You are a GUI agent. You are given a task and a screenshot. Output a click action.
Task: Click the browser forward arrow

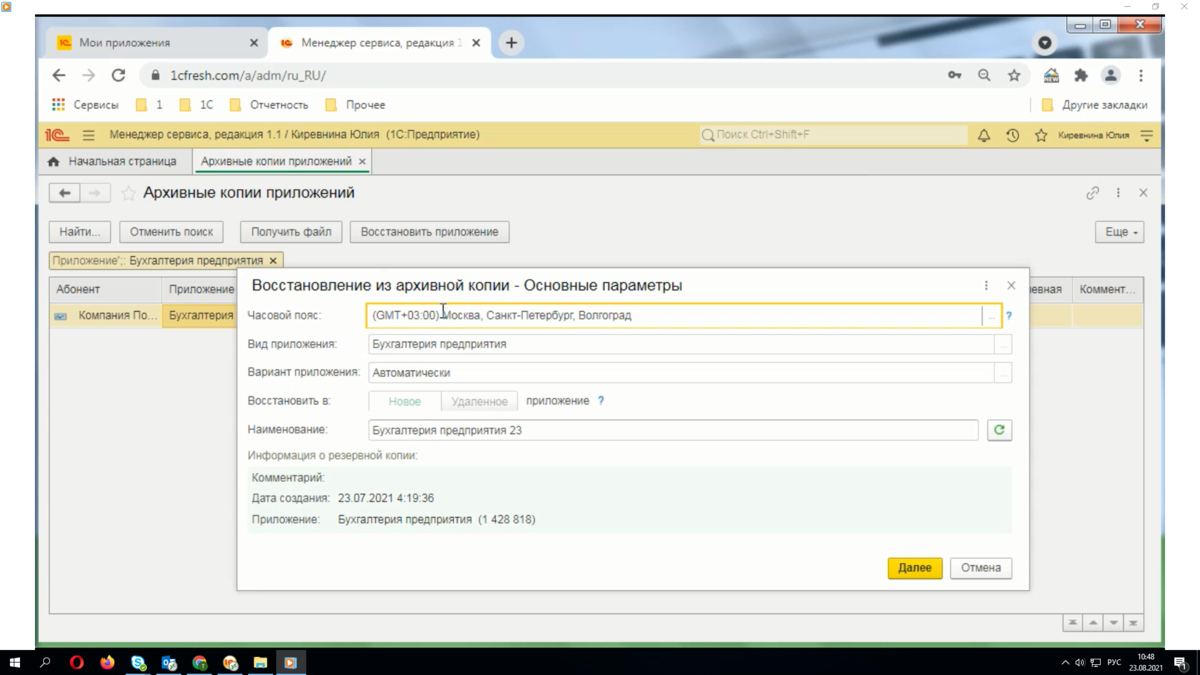tap(89, 75)
